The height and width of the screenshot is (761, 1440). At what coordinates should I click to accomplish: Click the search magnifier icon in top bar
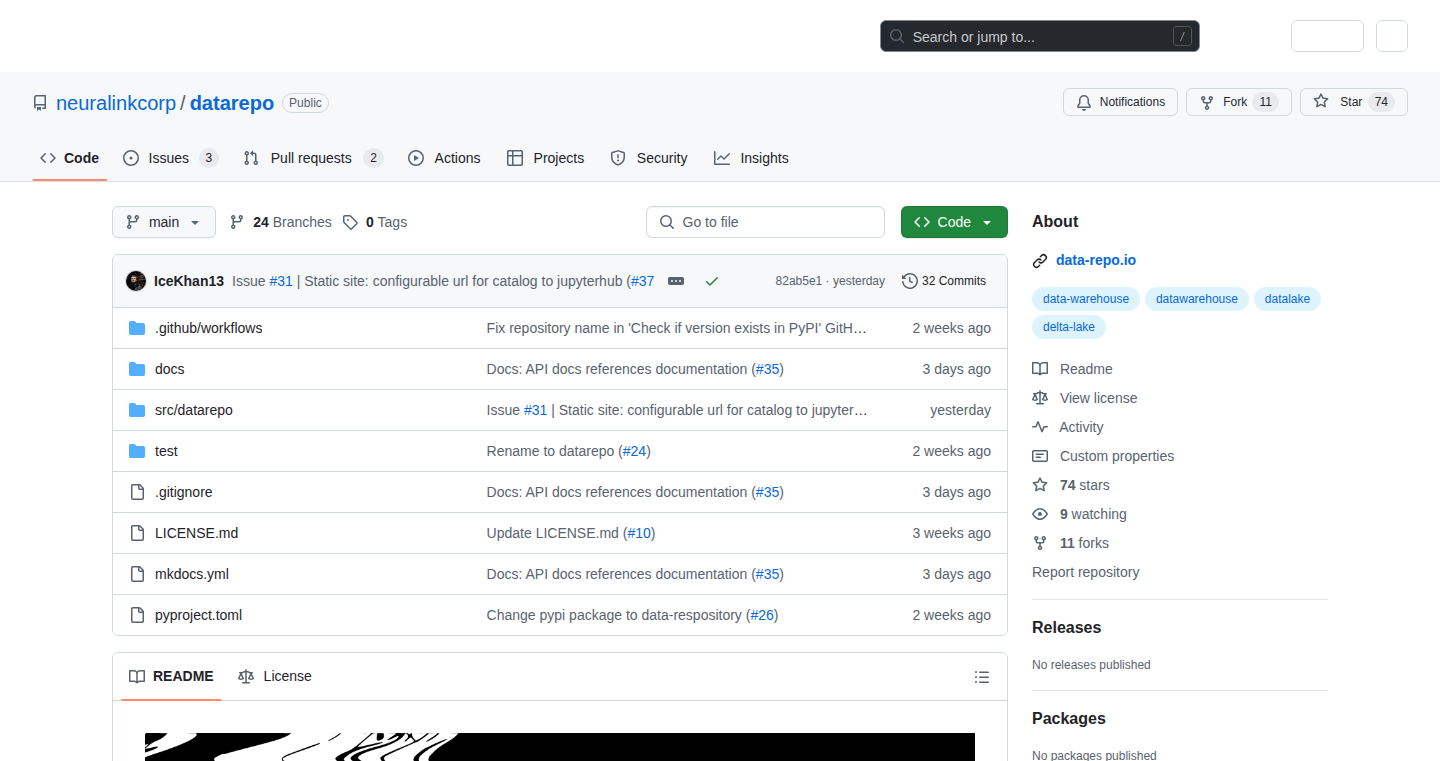click(x=897, y=37)
